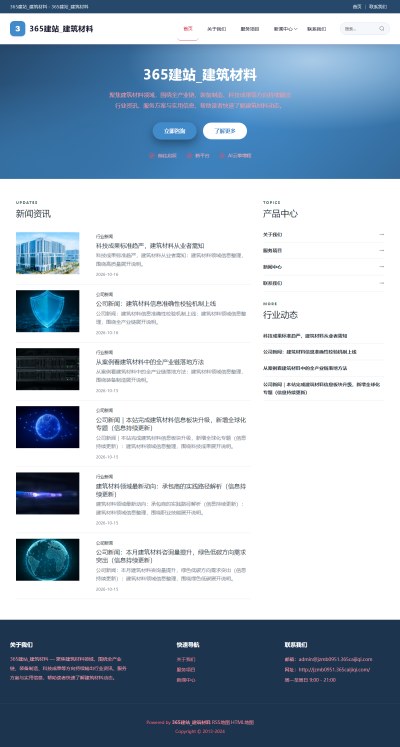Click arrow icon beside 新闻中心 in 产品中心

[x=381, y=267]
